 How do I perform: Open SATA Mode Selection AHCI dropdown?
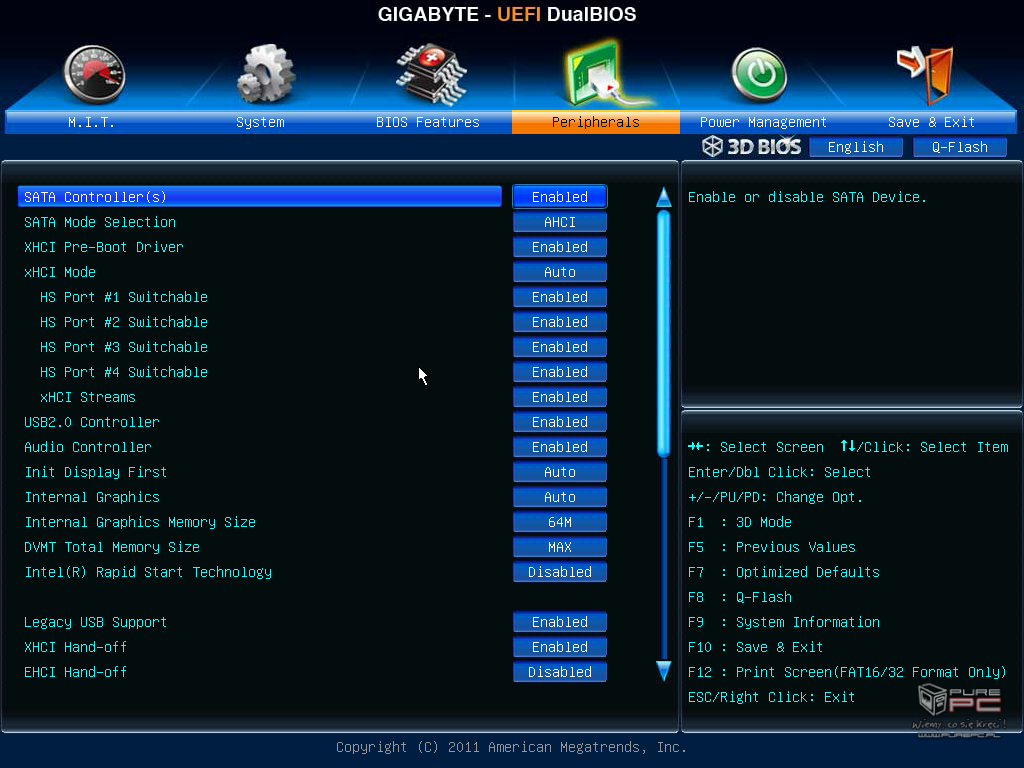pyautogui.click(x=560, y=222)
